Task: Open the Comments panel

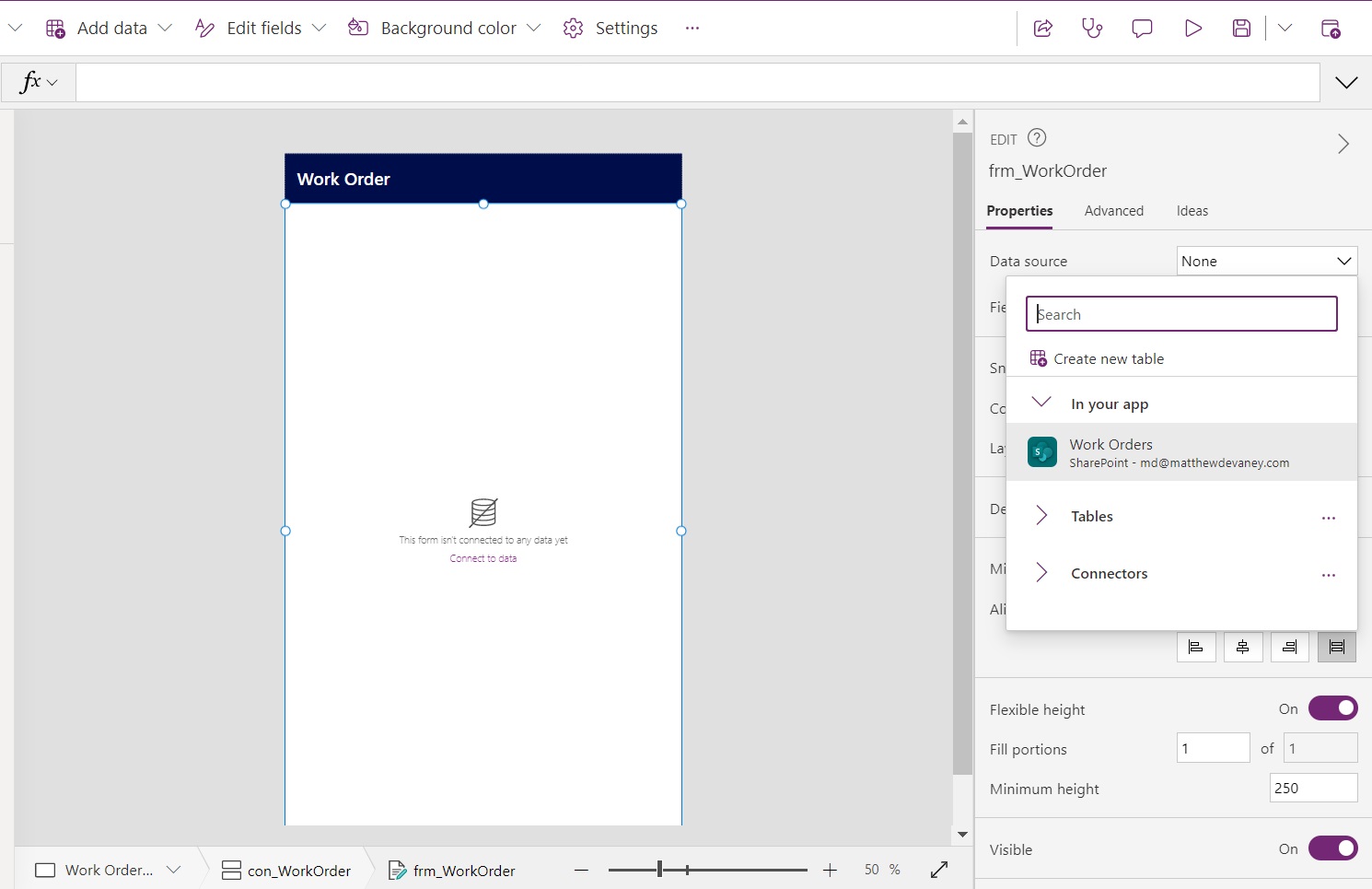Action: coord(1141,29)
